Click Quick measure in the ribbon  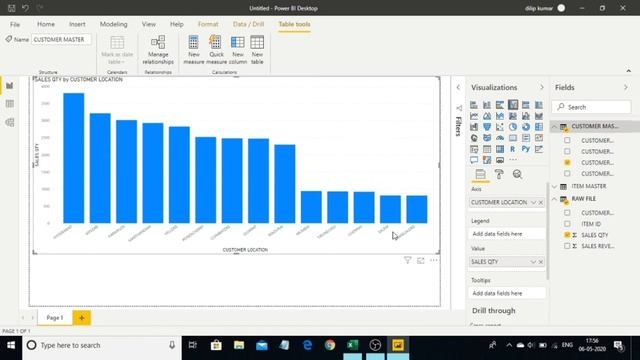pyautogui.click(x=216, y=50)
